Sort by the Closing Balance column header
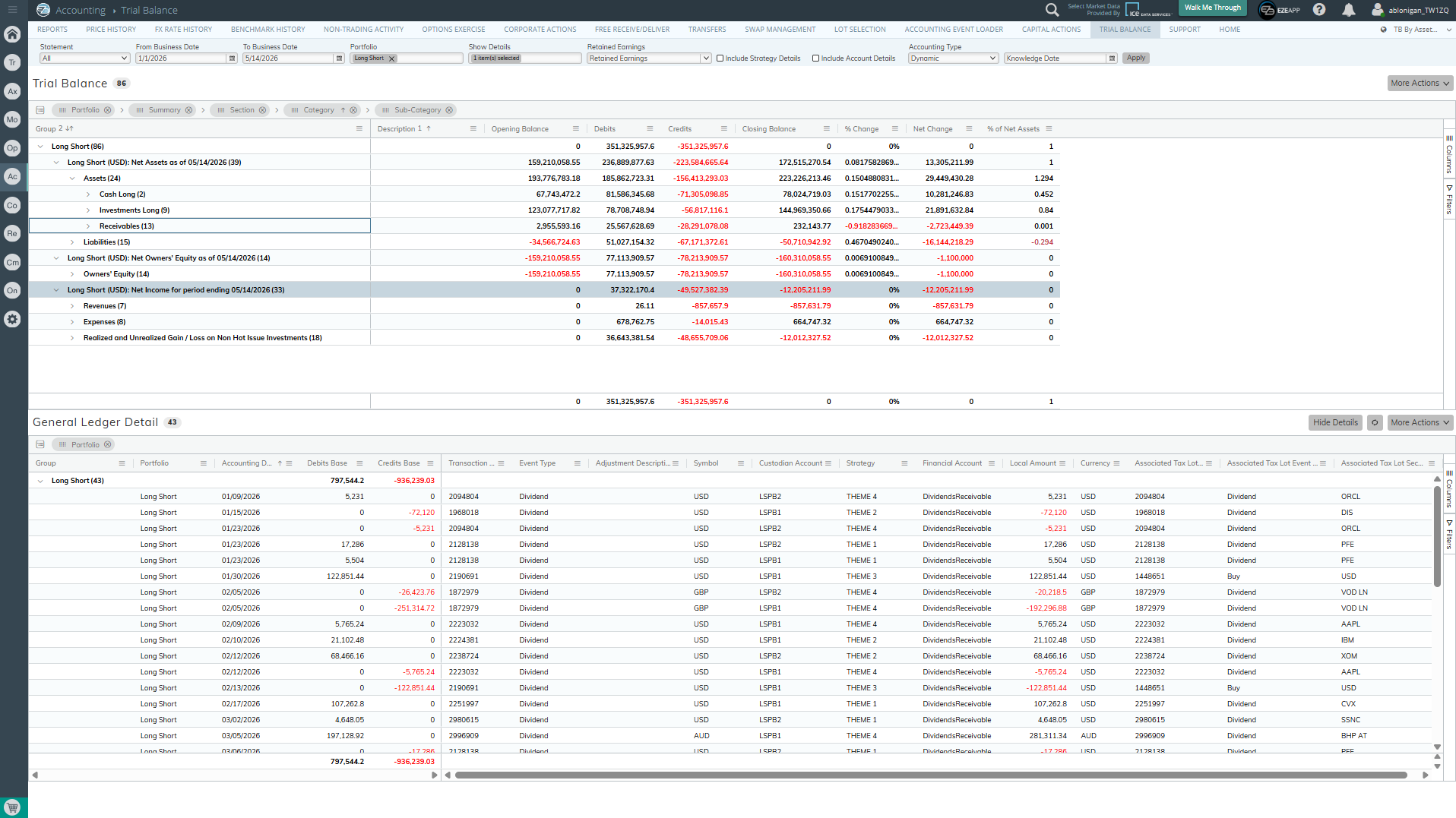The image size is (1456, 818). click(769, 129)
